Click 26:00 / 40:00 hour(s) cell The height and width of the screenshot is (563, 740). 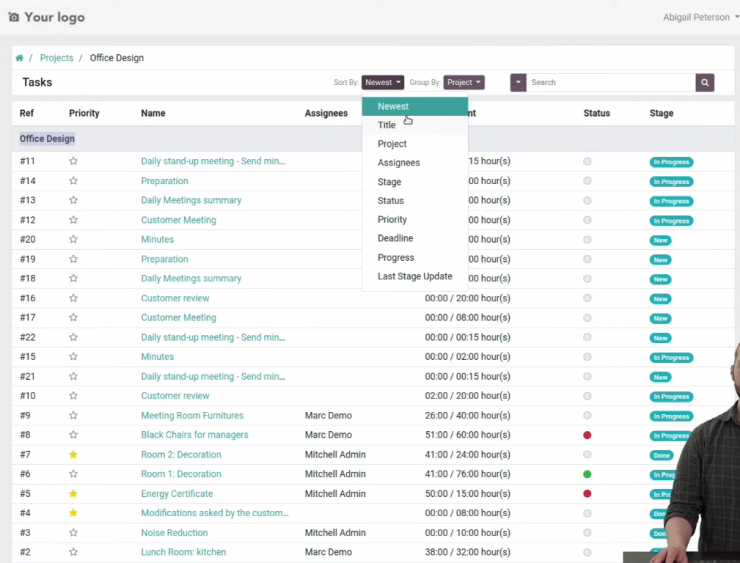click(x=467, y=416)
